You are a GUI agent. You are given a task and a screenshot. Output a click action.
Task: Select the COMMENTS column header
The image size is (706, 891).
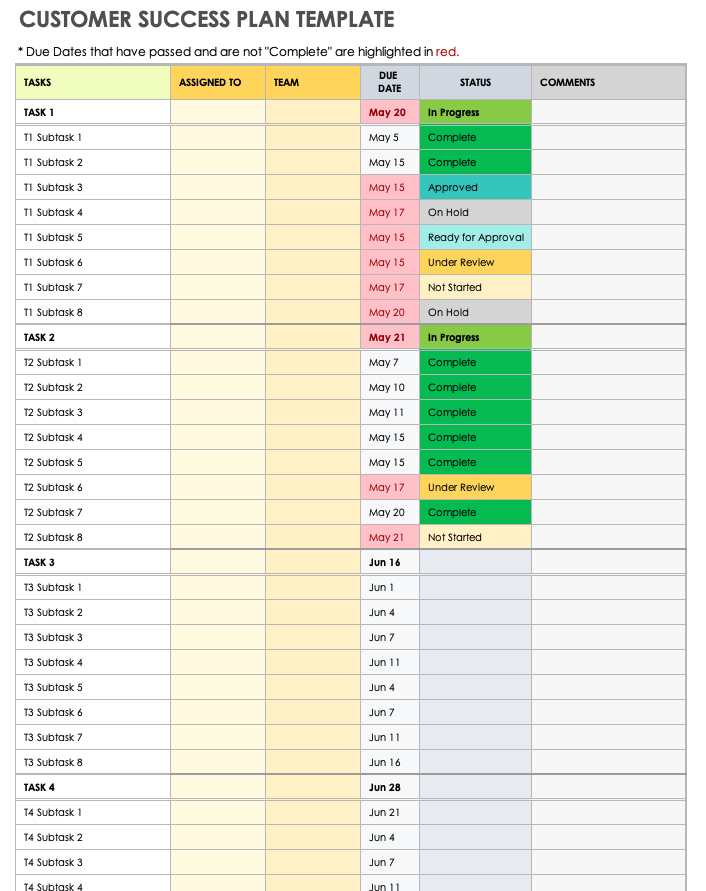tap(607, 83)
